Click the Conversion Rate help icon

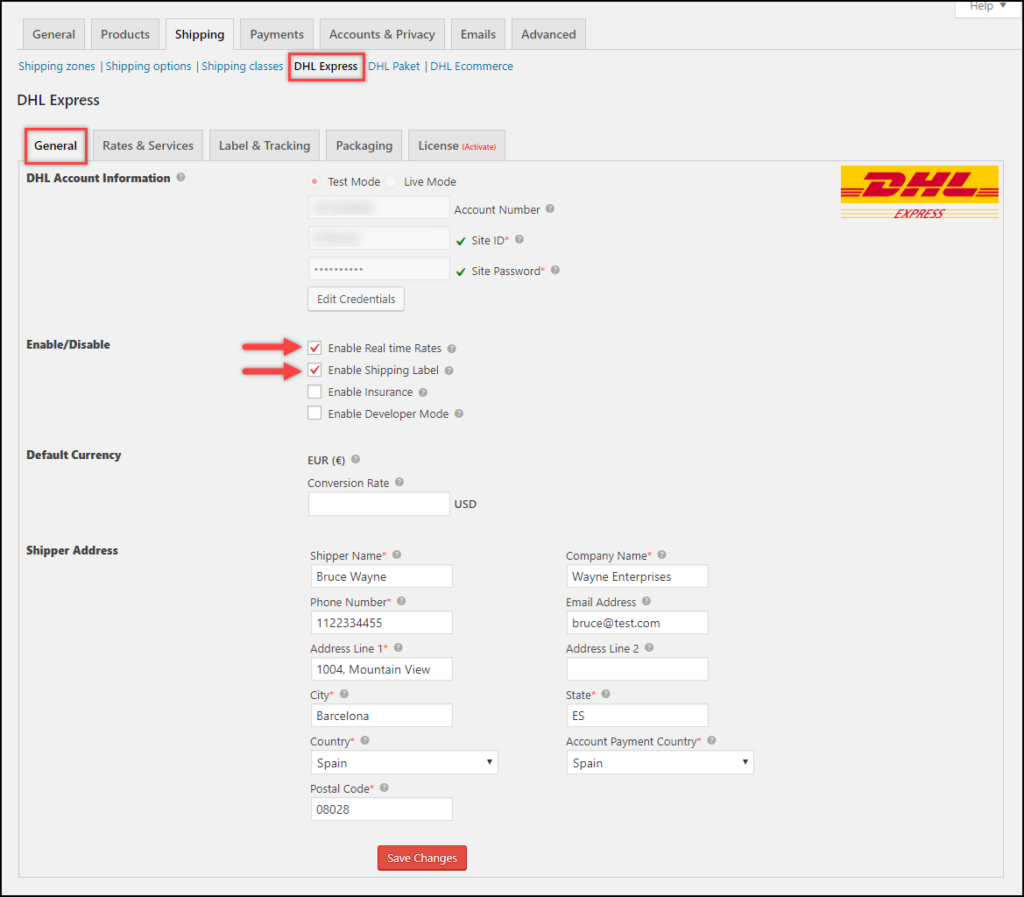[399, 483]
